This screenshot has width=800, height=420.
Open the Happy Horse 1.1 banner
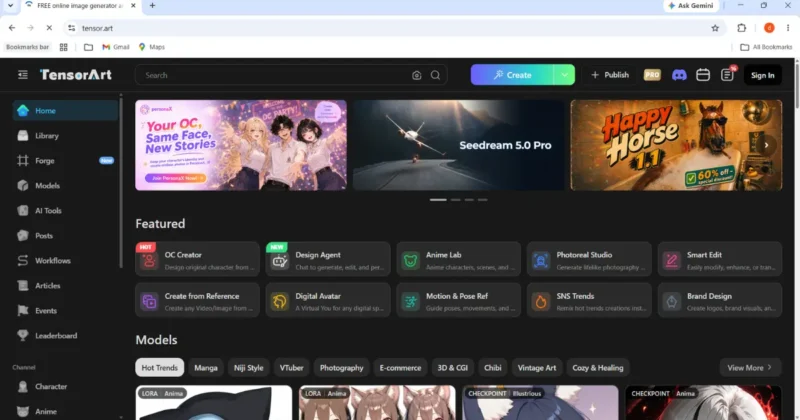(x=676, y=145)
